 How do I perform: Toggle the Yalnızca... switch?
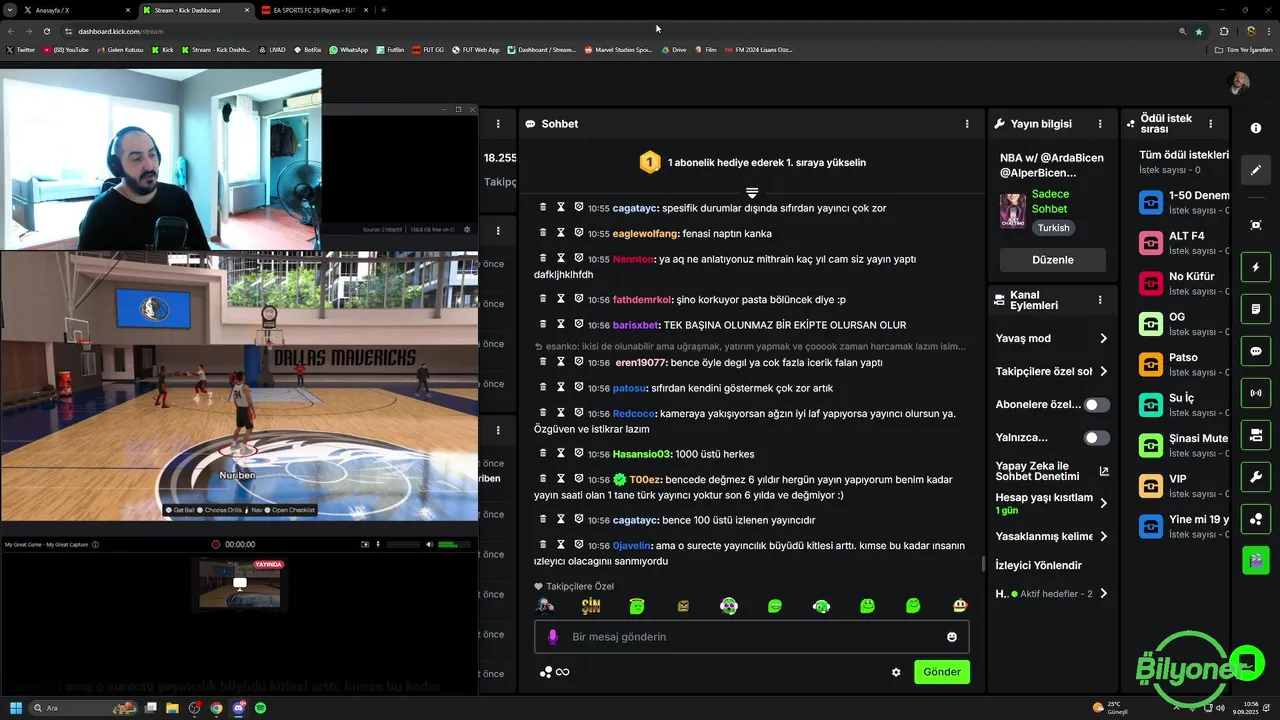1097,438
